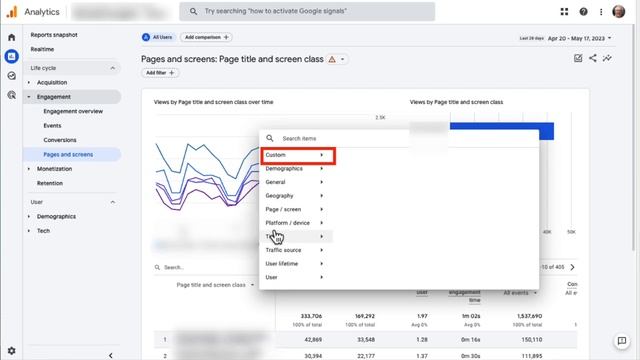The height and width of the screenshot is (360, 640).
Task: Collapse the left navigation panel
Action: 110,356
